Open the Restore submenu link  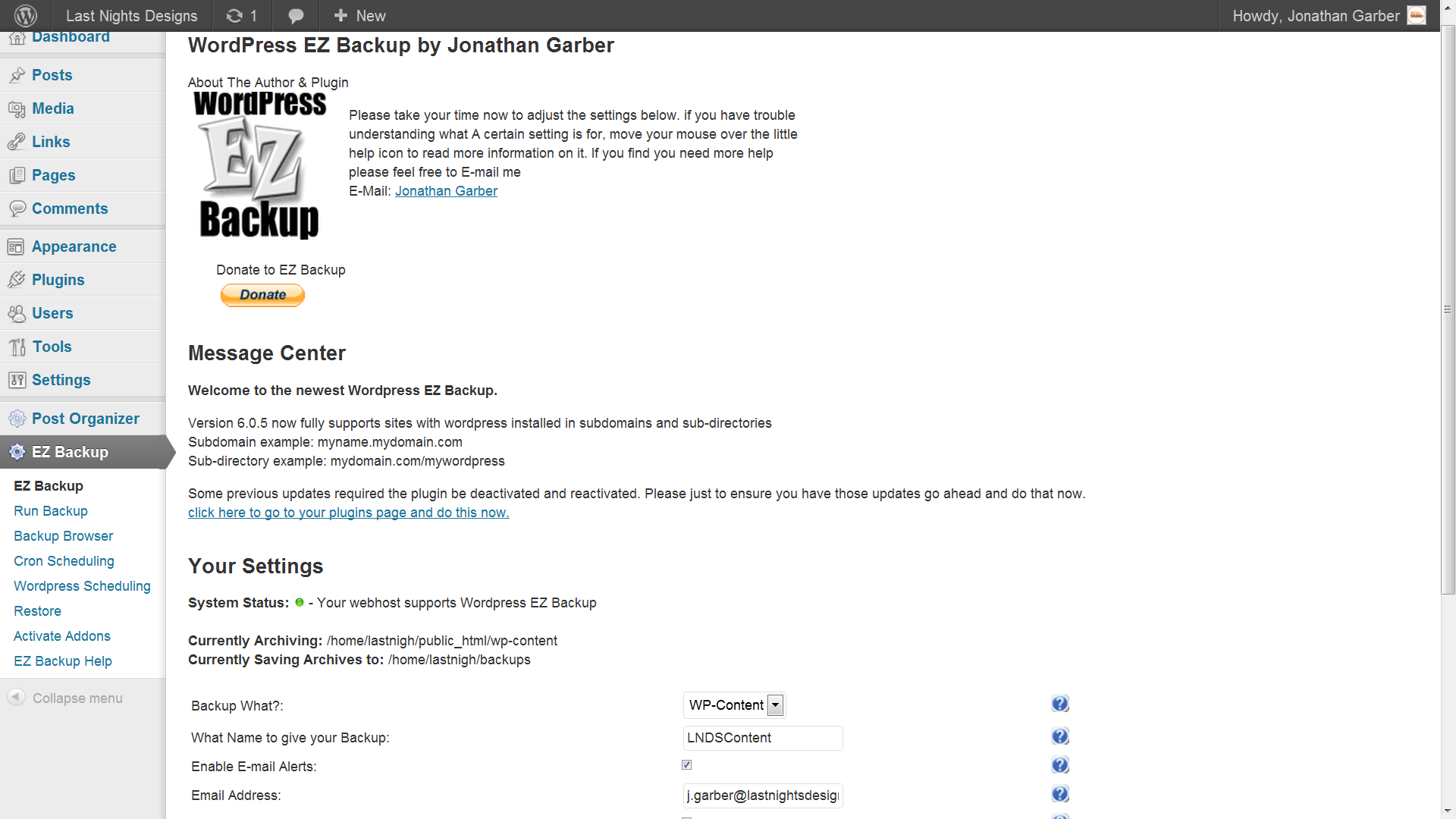tap(38, 611)
